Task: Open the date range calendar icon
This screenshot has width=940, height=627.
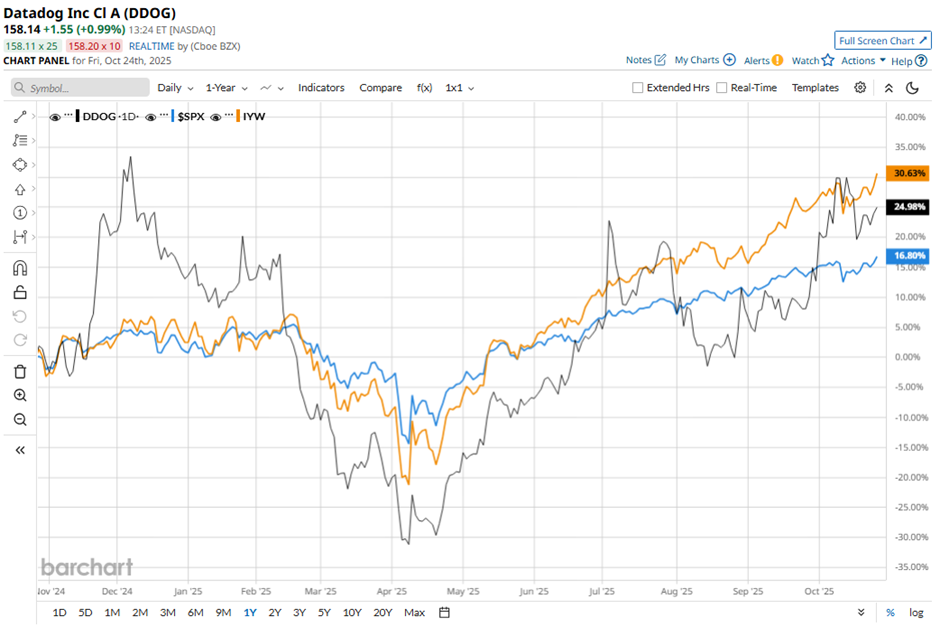Action: tap(444, 613)
